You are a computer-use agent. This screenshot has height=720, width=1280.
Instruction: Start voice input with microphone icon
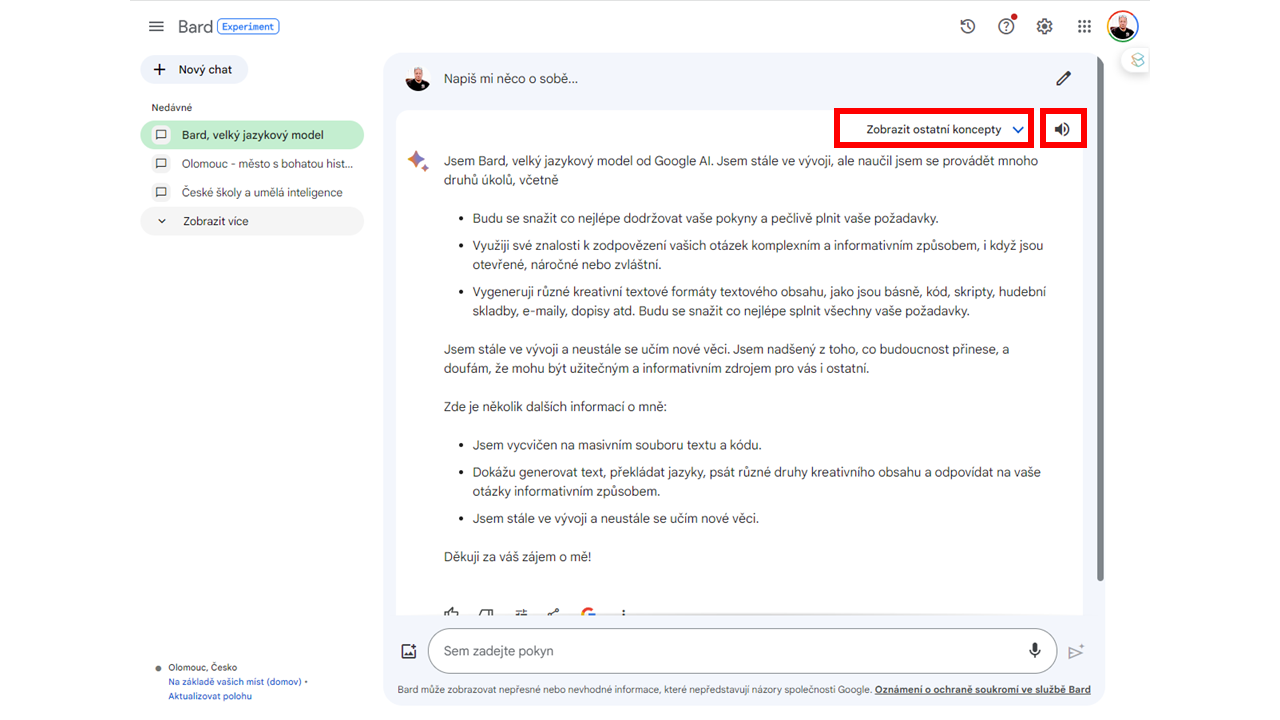1035,651
